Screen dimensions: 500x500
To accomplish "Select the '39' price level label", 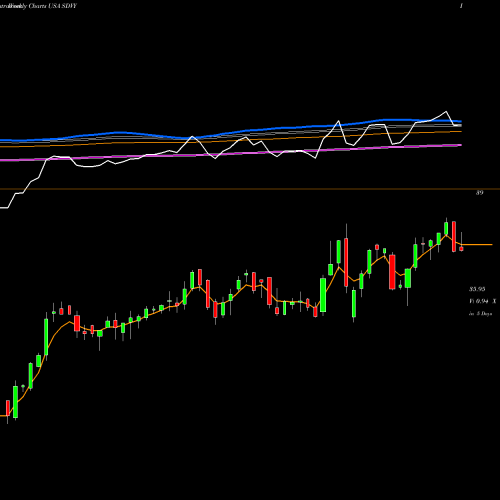I will click(x=479, y=192).
